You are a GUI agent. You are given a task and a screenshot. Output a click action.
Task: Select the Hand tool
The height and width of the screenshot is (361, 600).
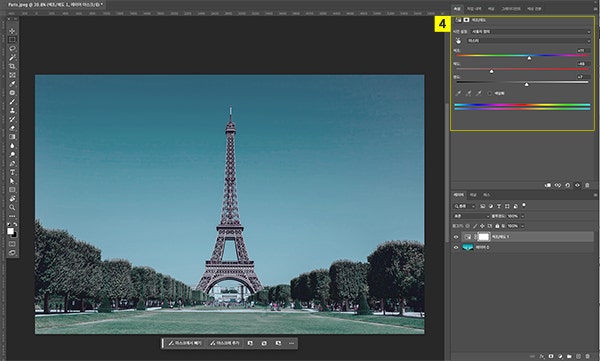click(x=12, y=199)
